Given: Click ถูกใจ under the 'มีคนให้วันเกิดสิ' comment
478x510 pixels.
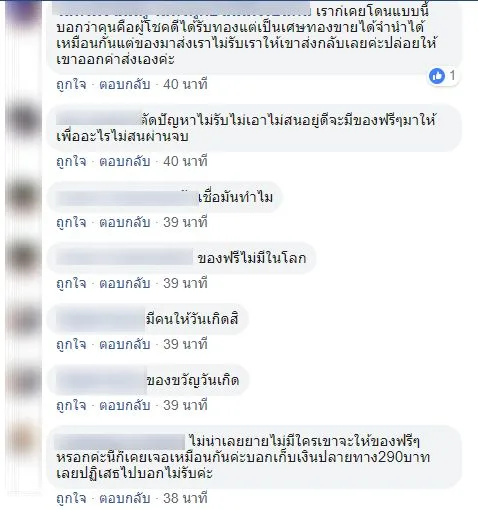Looking at the screenshot, I should coord(71,344).
